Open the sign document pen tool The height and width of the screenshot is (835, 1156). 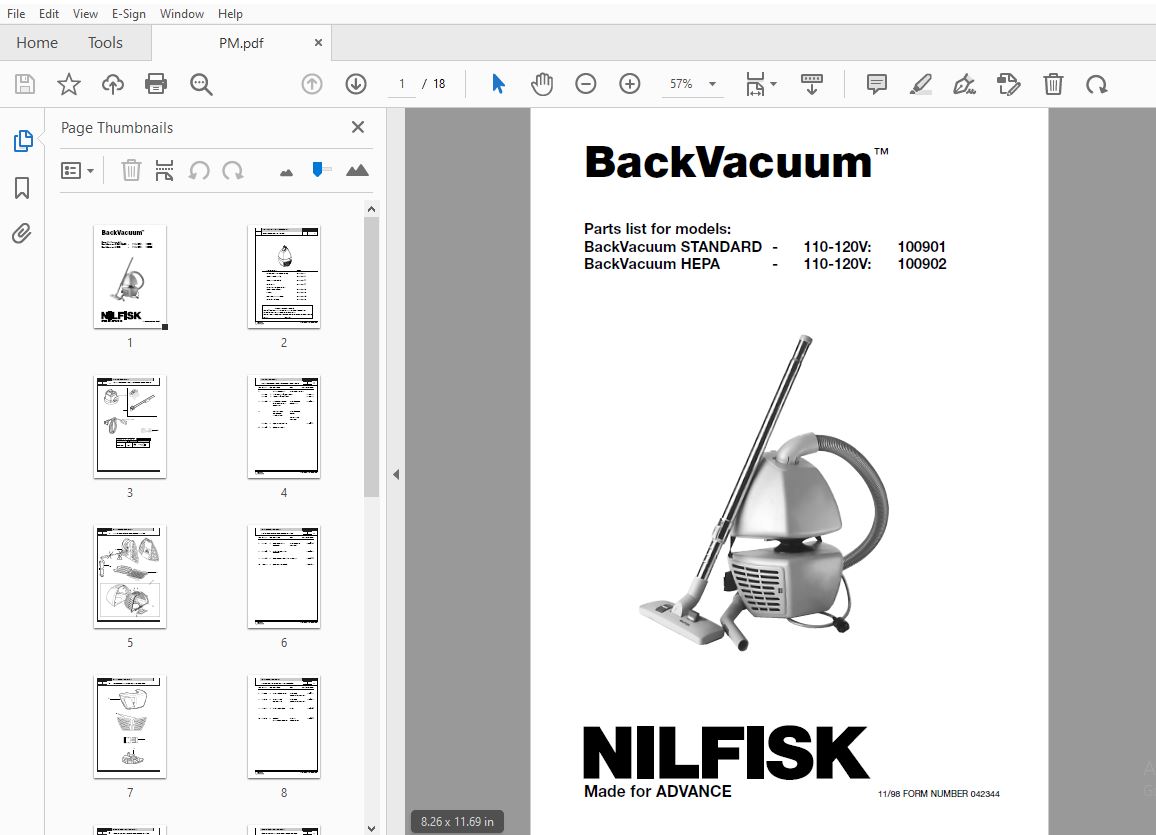pyautogui.click(x=964, y=84)
